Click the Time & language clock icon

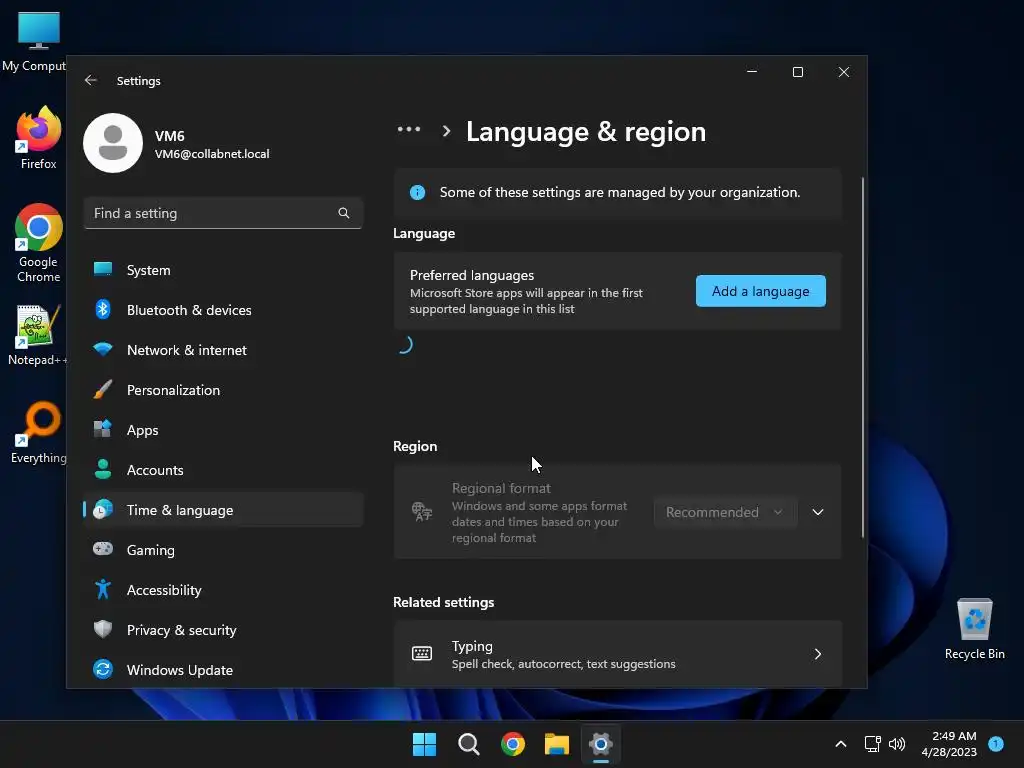pos(103,509)
